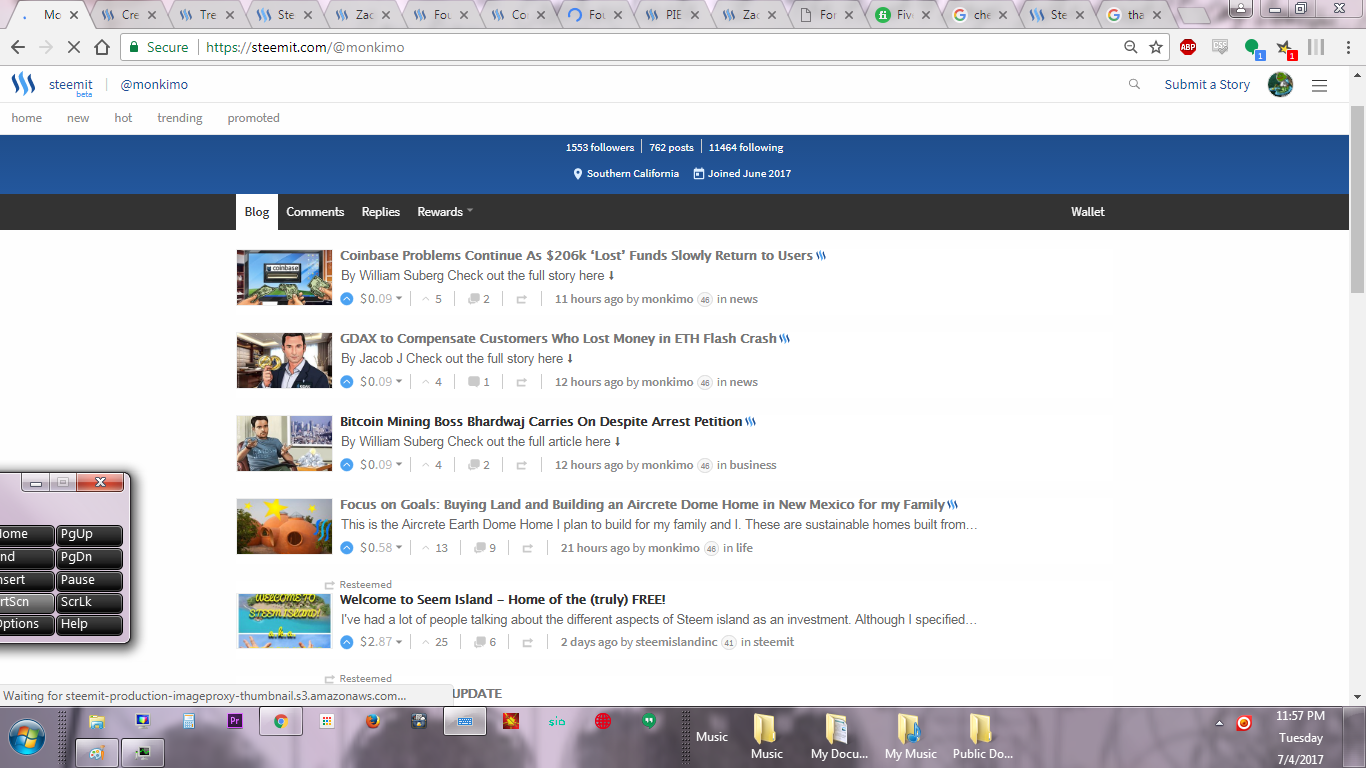Viewport: 1366px width, 768px height.
Task: Open the business tag link
Action: tap(753, 465)
